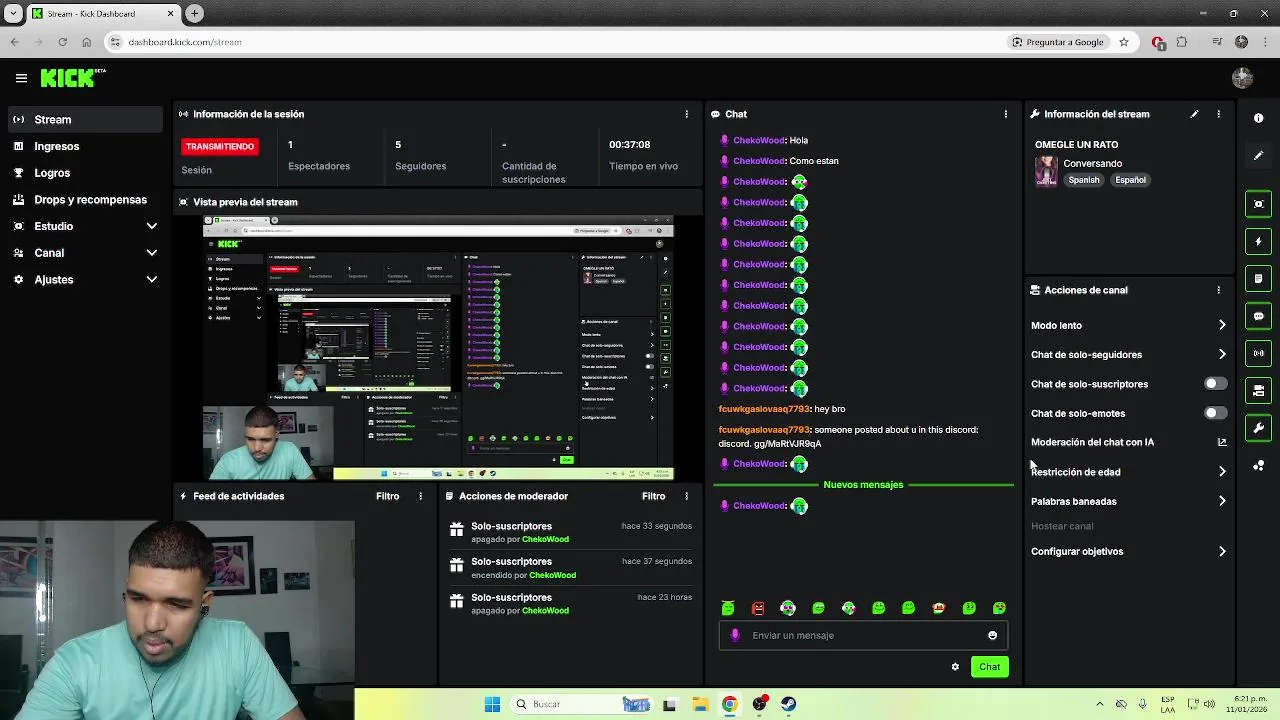Click Nuevos mensajes divider label

[x=863, y=485]
